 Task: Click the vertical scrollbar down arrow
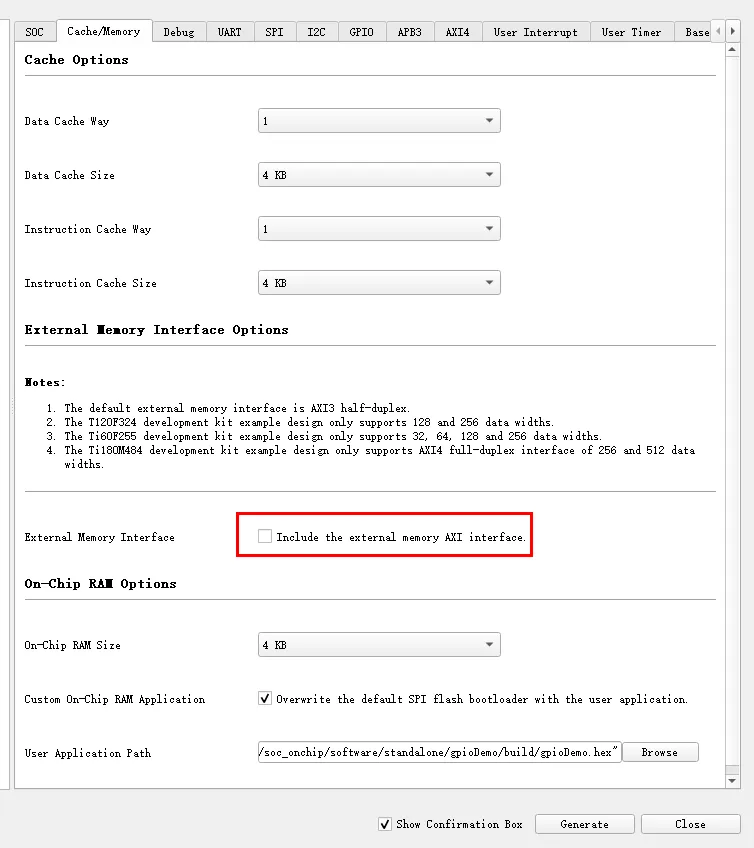pyautogui.click(x=732, y=780)
